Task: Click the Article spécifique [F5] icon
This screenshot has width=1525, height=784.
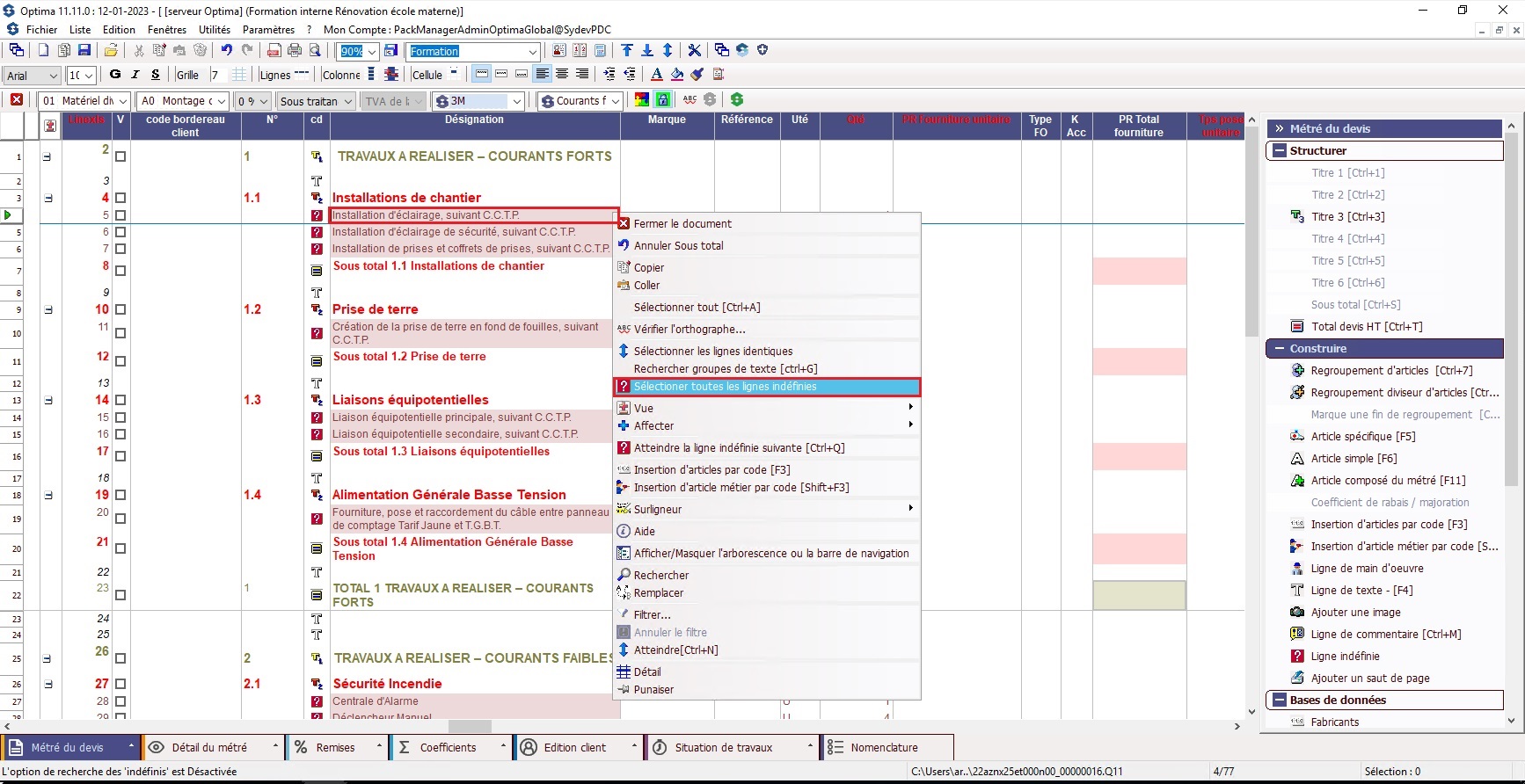Action: [x=1297, y=437]
